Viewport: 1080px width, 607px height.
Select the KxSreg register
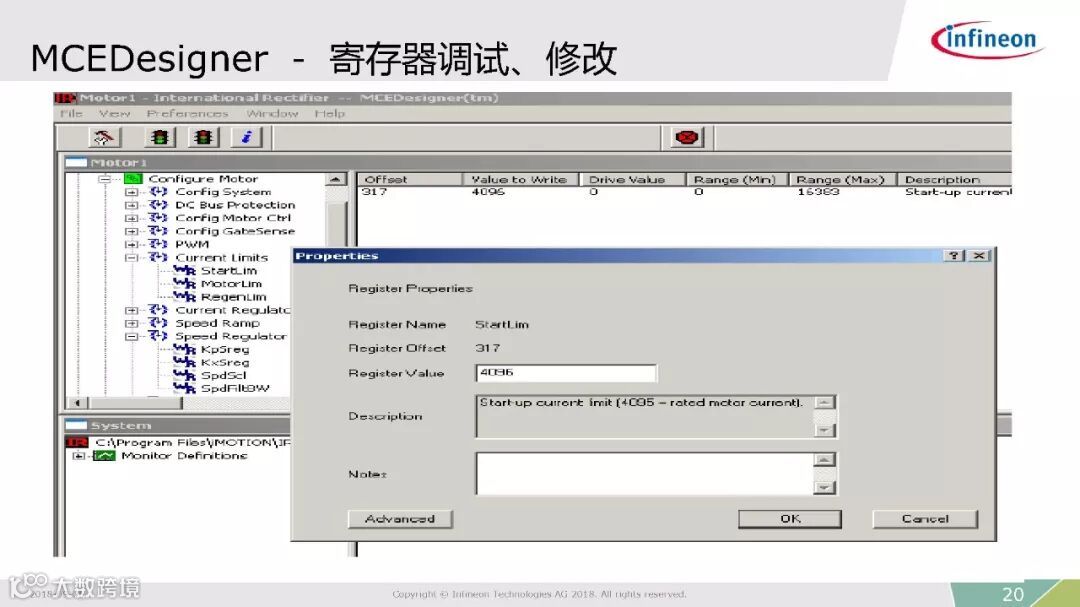pos(225,362)
